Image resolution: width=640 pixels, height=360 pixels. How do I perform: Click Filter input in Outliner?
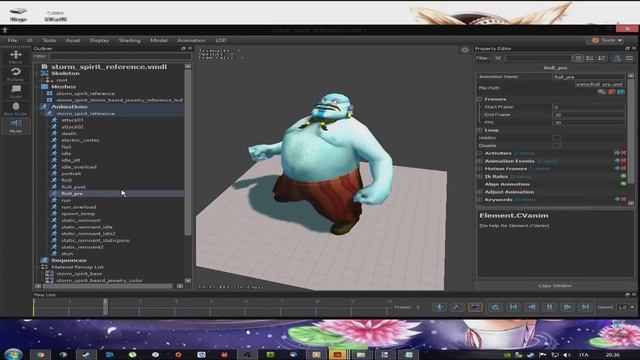click(x=119, y=56)
